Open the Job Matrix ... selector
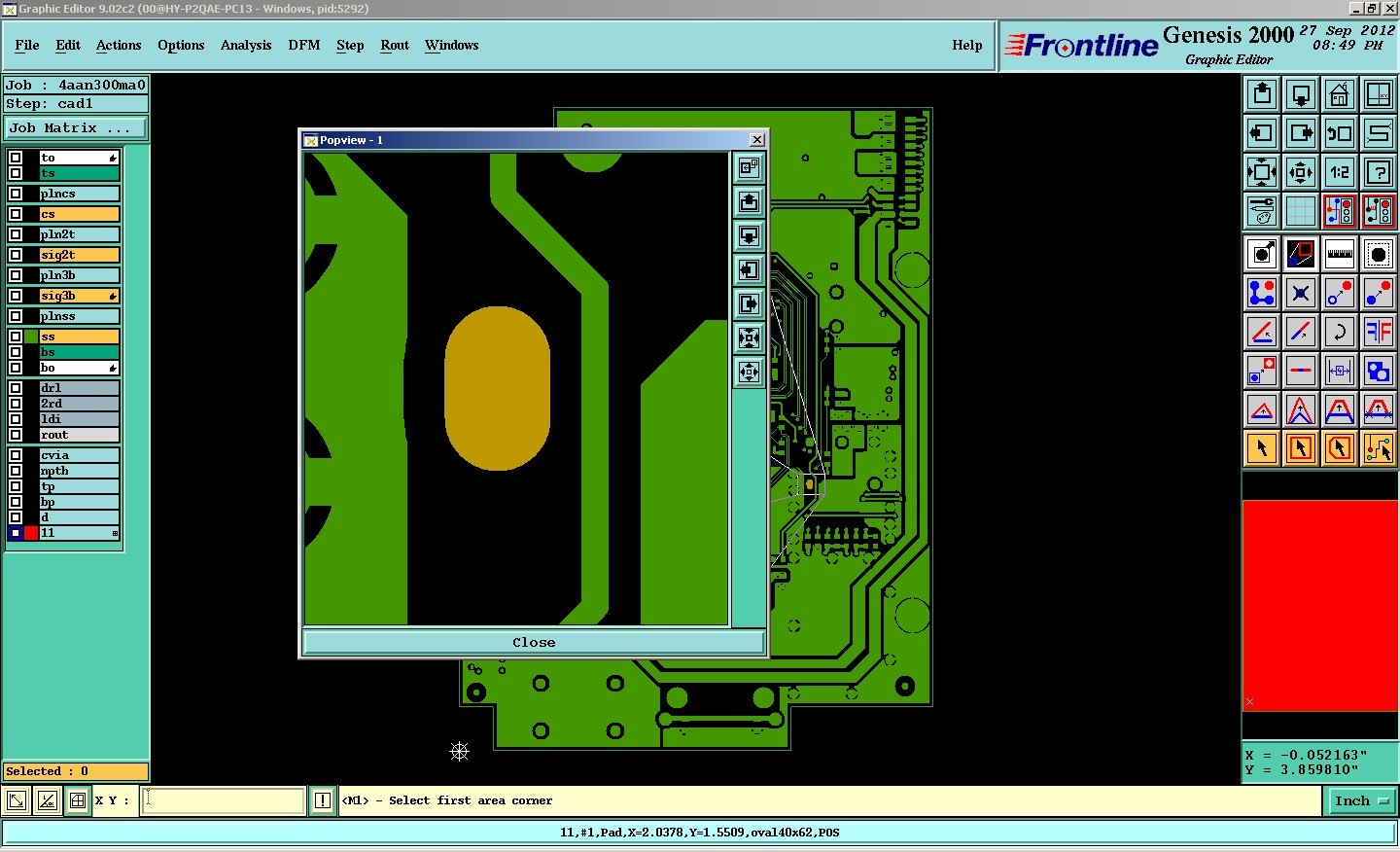 (x=76, y=128)
